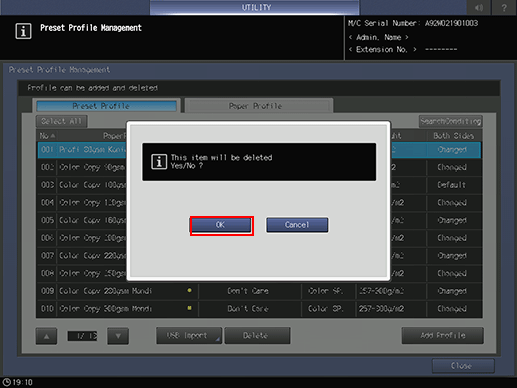The width and height of the screenshot is (517, 388).
Task: Click the page number indicator field
Action: 82,336
